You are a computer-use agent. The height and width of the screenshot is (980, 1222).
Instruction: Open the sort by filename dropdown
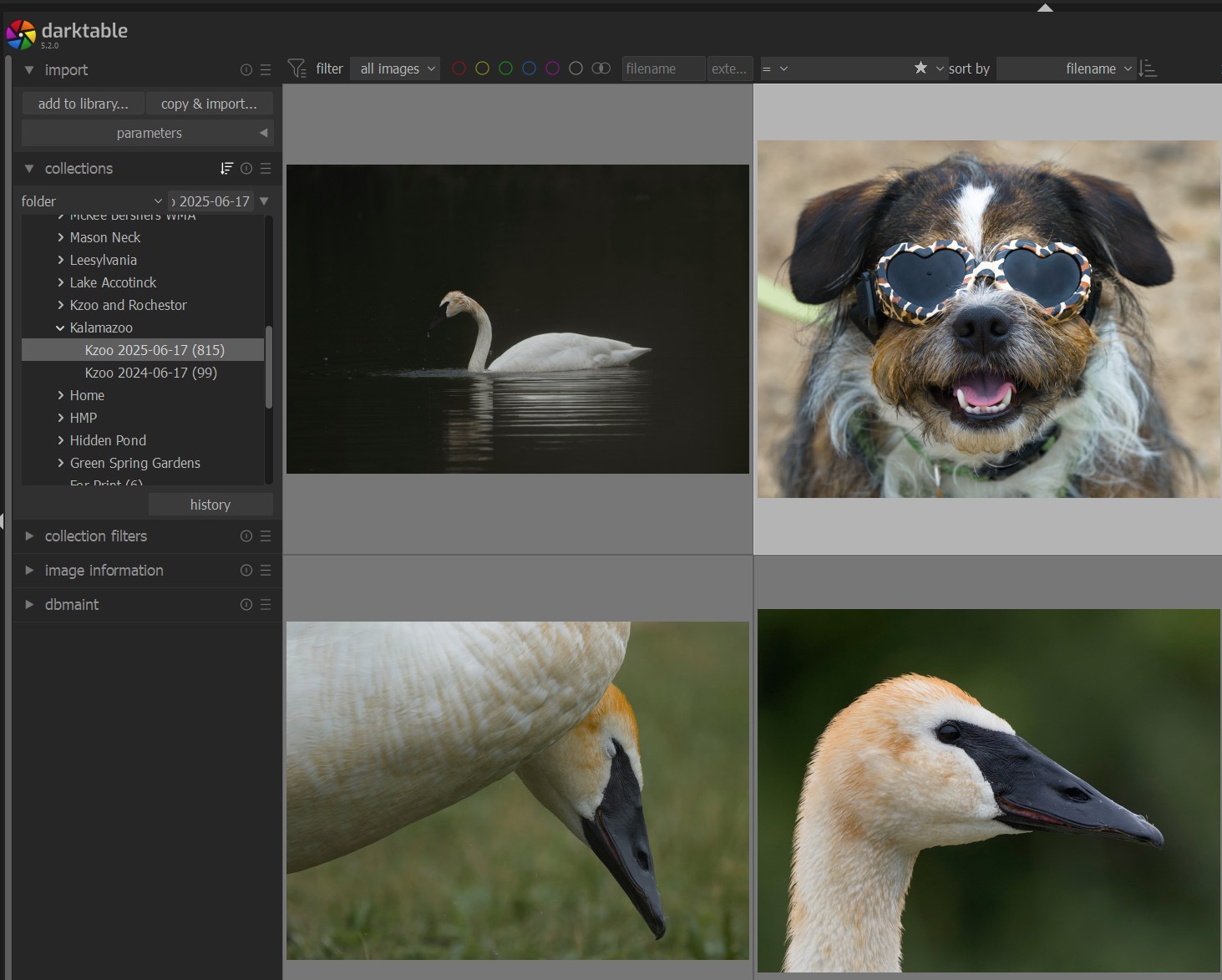pyautogui.click(x=1067, y=69)
